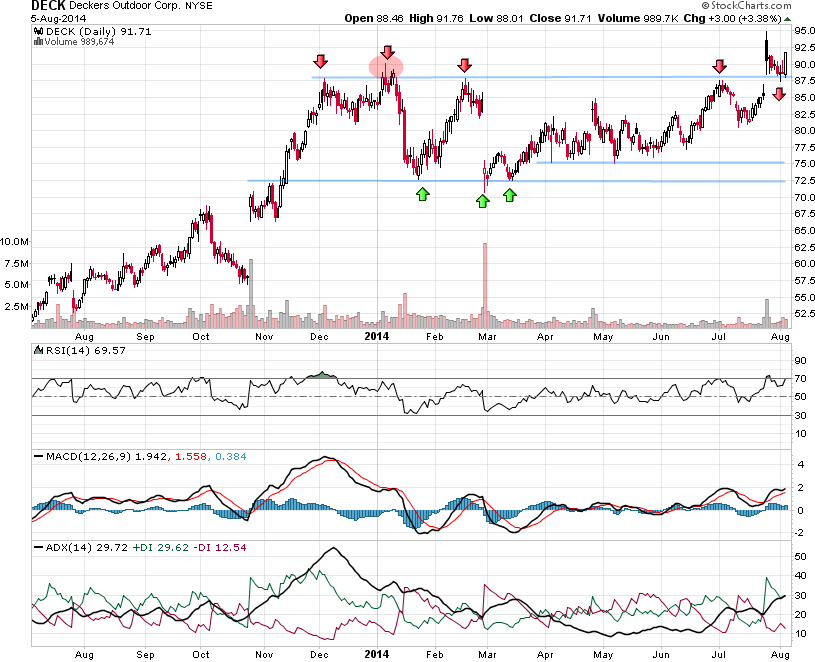Select the Volume 989.7K header value
This screenshot has width=815, height=662.
[638, 18]
